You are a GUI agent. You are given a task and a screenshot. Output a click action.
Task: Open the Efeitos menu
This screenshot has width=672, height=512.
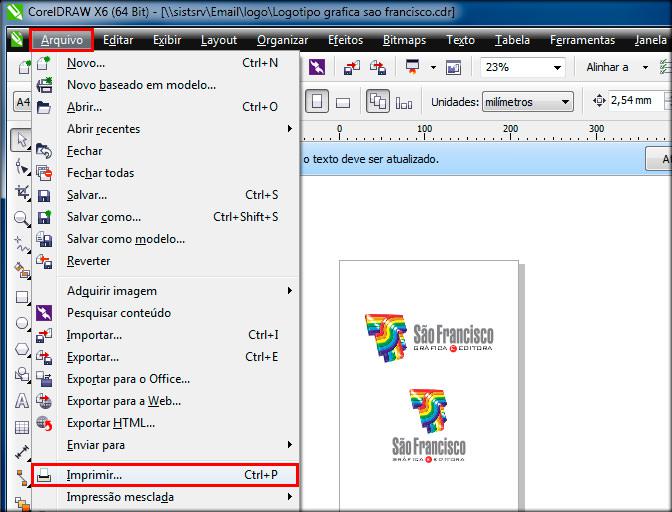[x=345, y=40]
